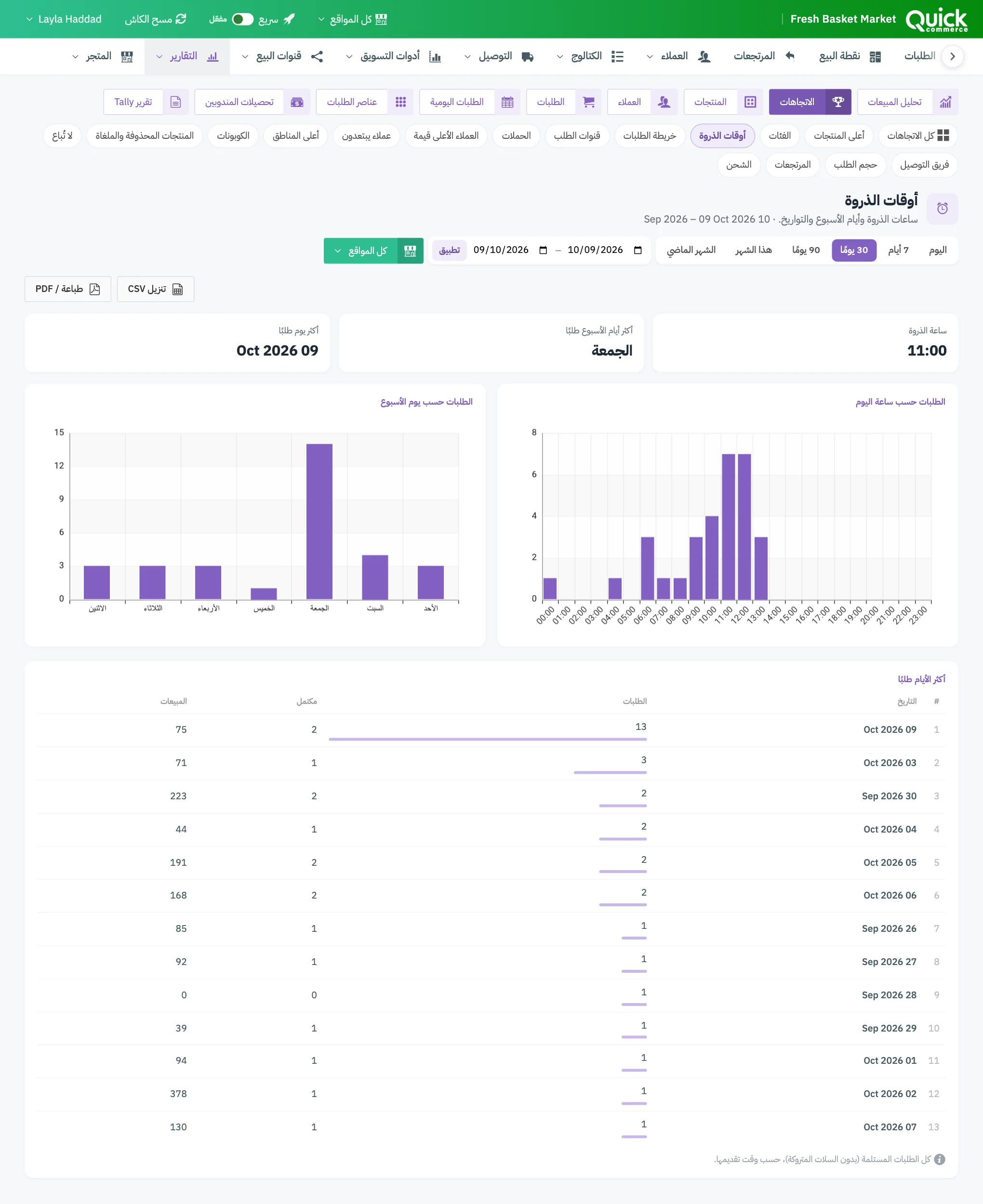Select the 30 يومًا range option
This screenshot has width=983, height=1204.
[x=853, y=250]
